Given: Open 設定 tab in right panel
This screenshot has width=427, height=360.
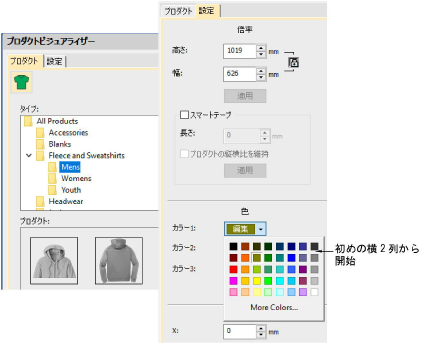Looking at the screenshot, I should coord(207,11).
